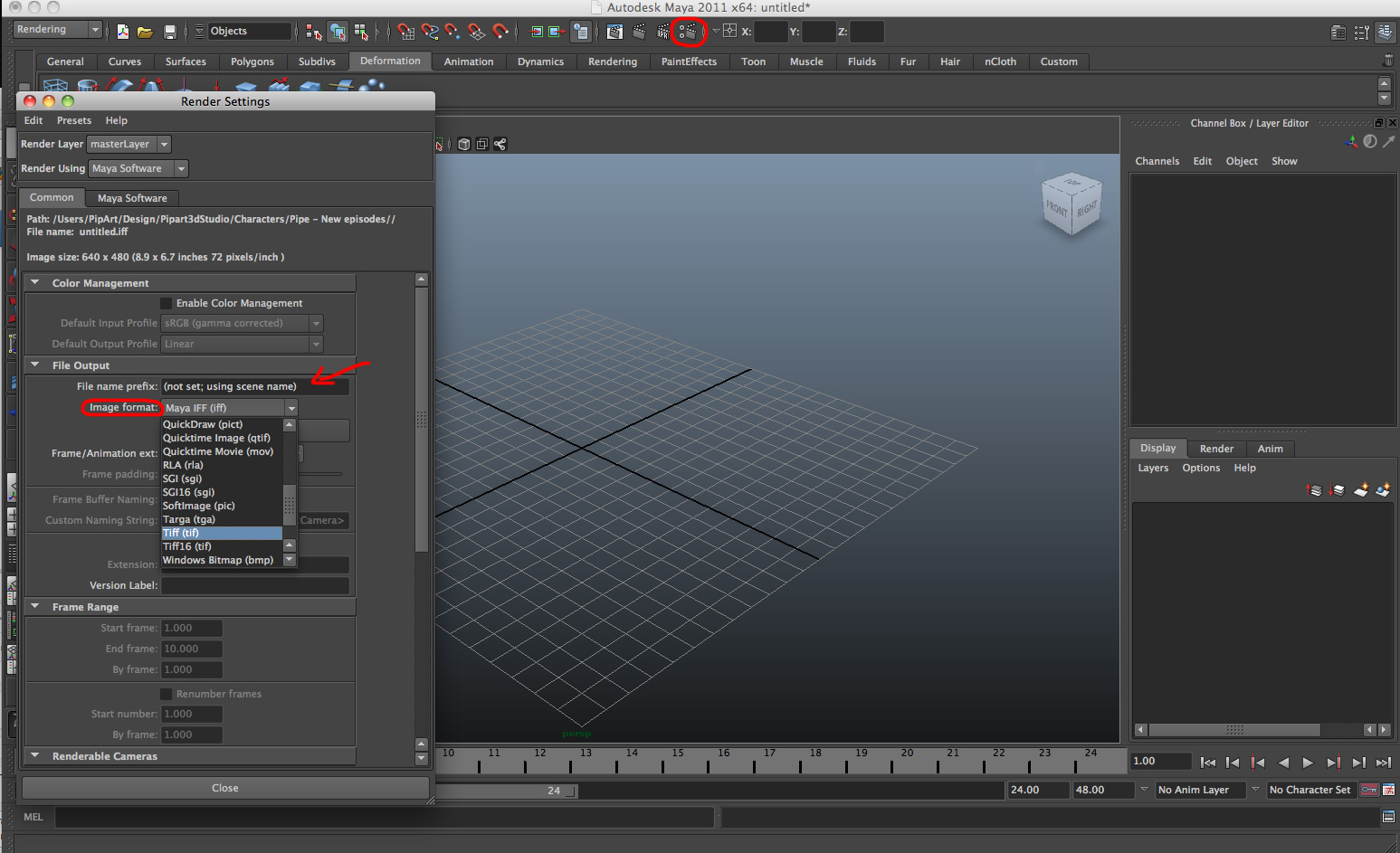Click the Version Label input field
Viewport: 1400px width, 853px height.
pos(255,585)
